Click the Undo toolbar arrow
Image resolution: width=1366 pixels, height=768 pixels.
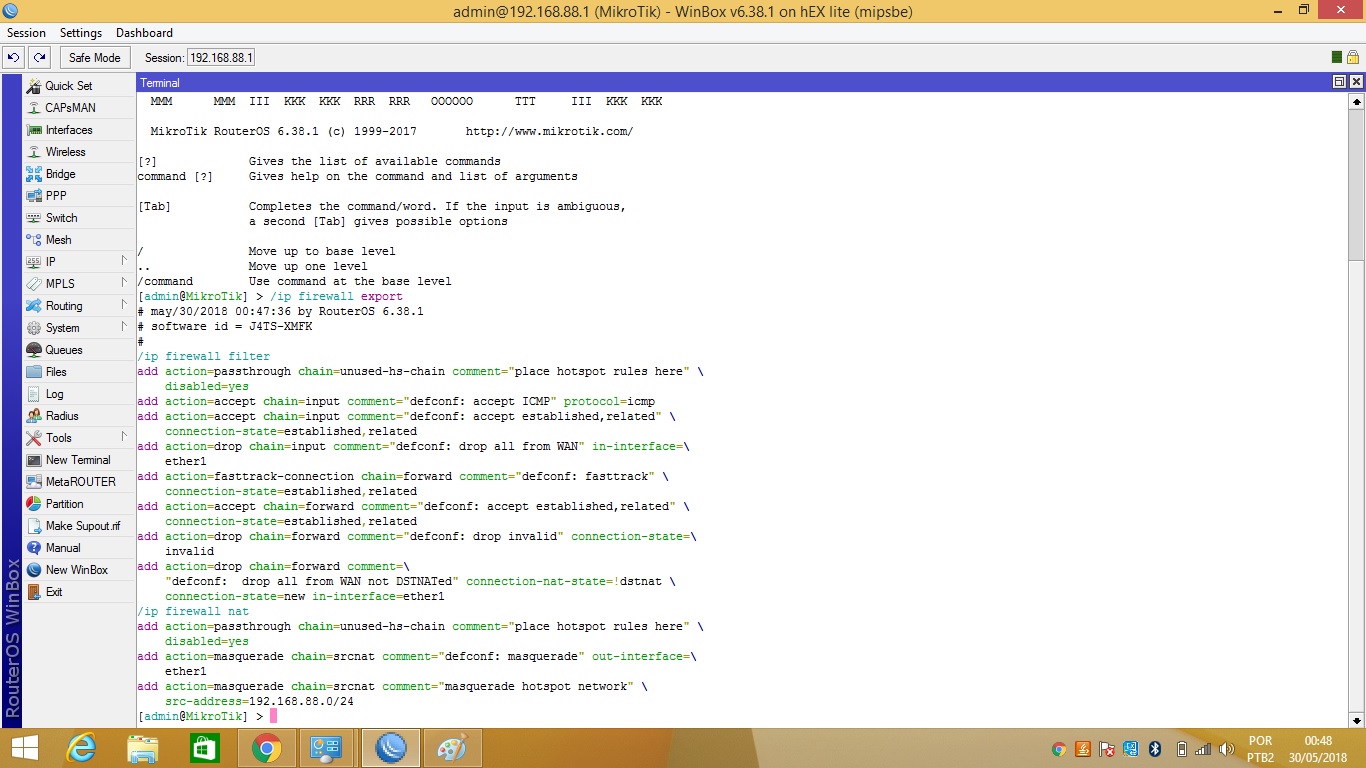coord(14,58)
